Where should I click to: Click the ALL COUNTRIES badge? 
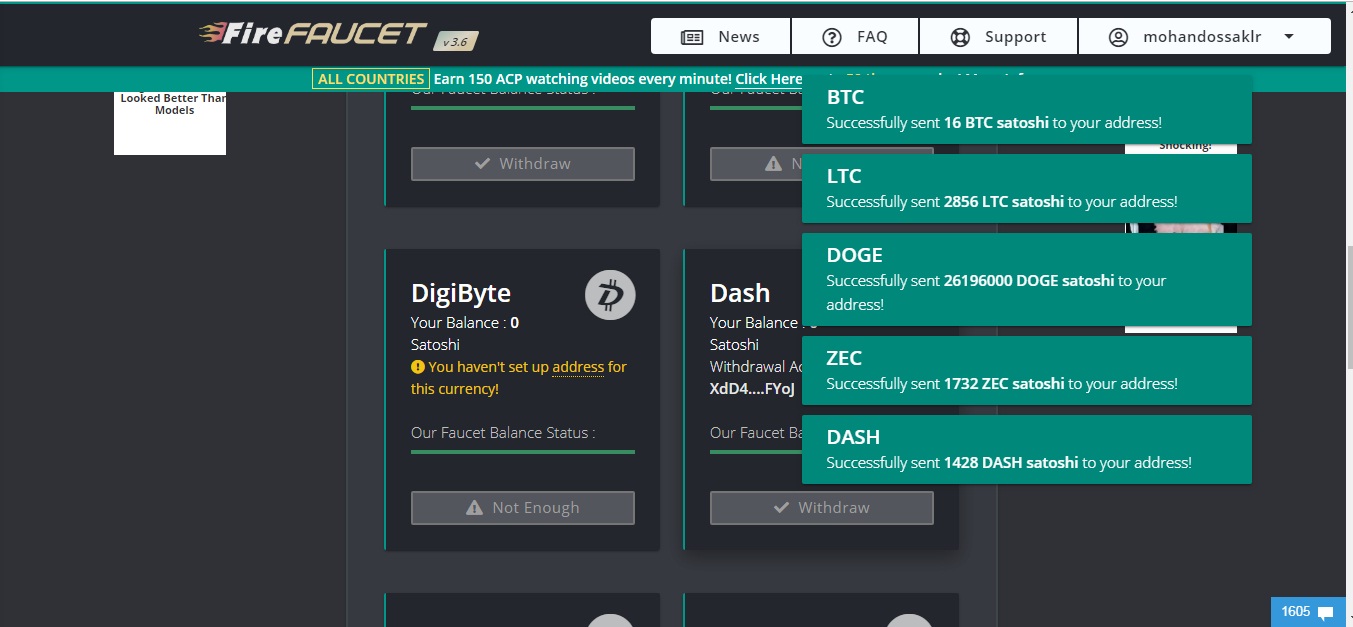(371, 79)
